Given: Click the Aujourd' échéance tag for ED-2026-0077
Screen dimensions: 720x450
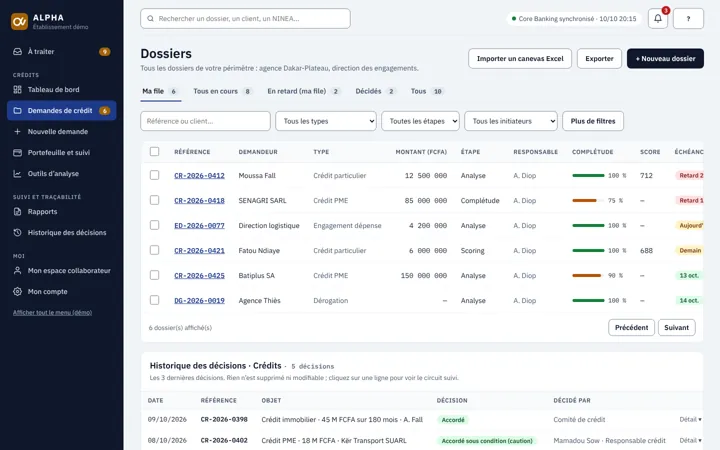Looking at the screenshot, I should pyautogui.click(x=689, y=225).
